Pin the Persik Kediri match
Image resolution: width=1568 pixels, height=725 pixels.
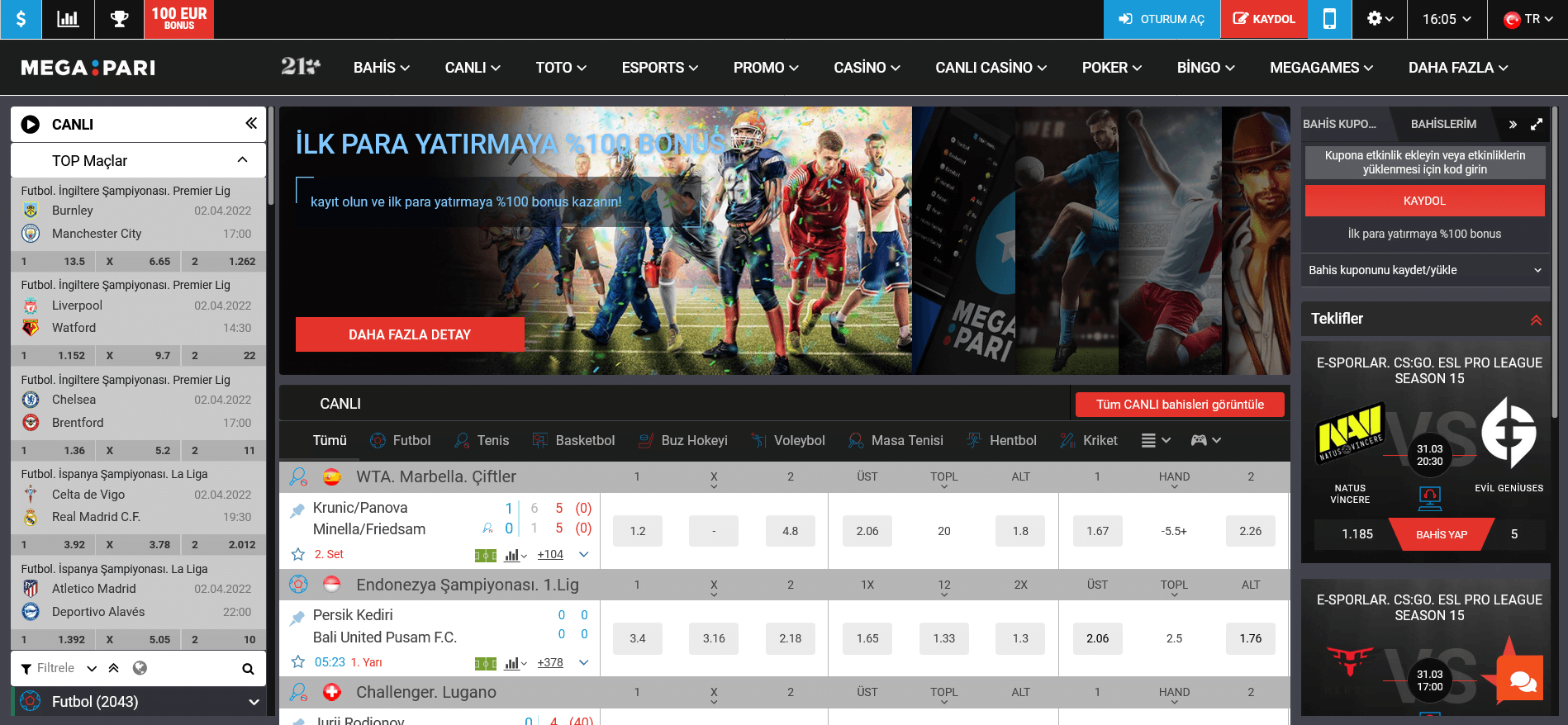point(297,618)
